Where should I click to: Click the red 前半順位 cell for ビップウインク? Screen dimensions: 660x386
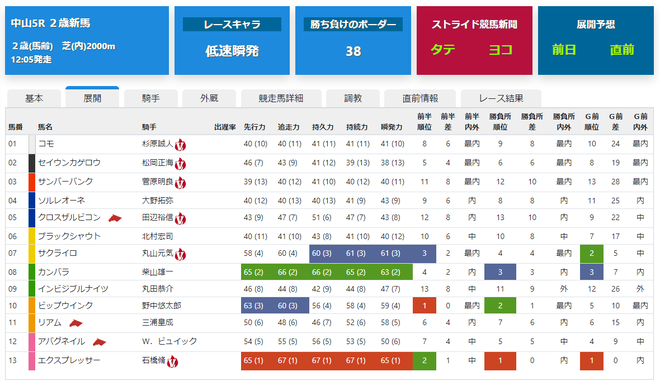(424, 306)
